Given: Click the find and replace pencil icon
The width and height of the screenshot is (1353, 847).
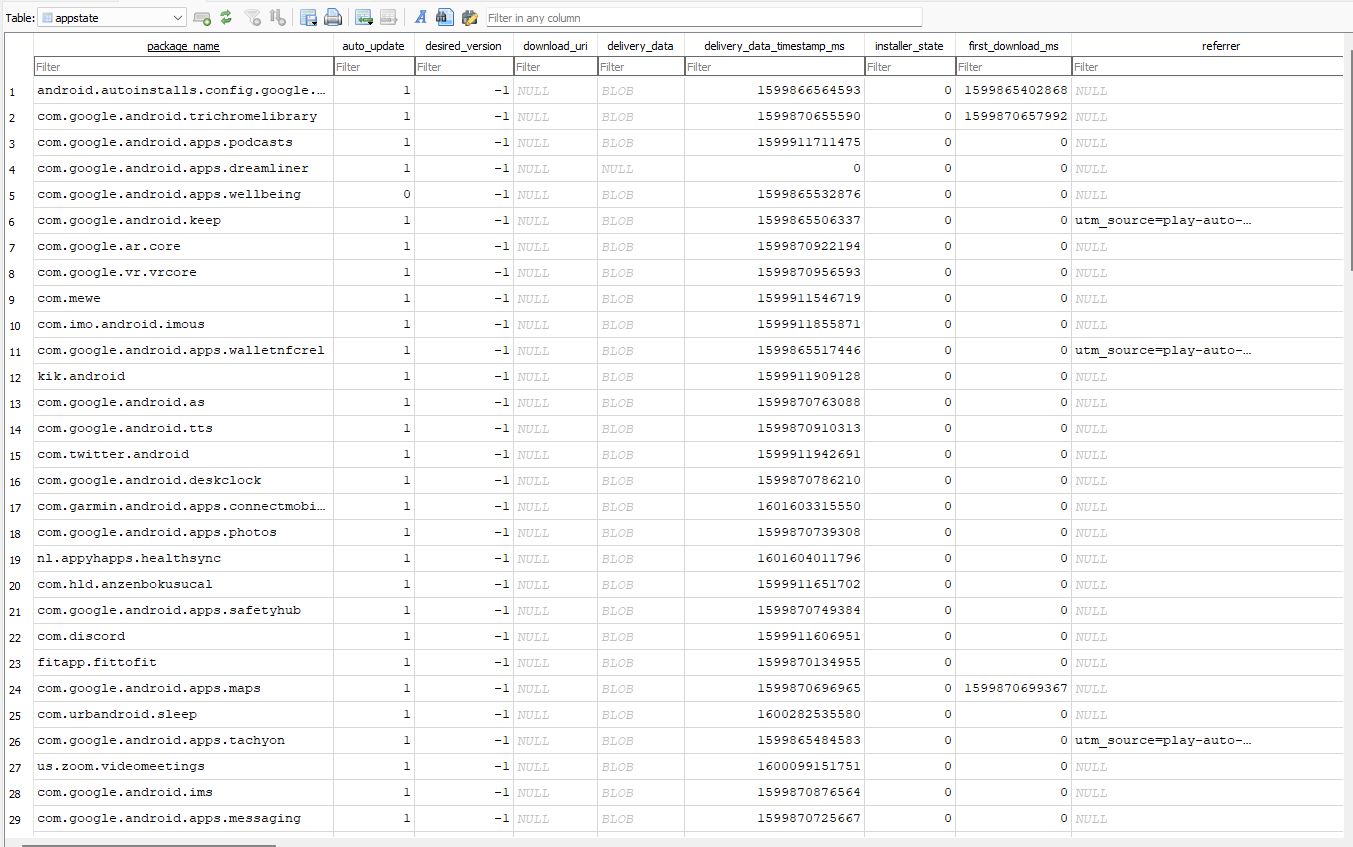Looking at the screenshot, I should tap(469, 18).
